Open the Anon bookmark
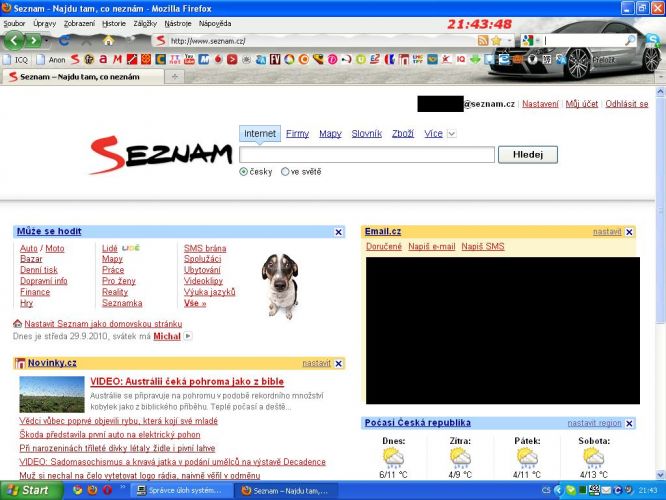The height and width of the screenshot is (500, 666). coord(51,59)
